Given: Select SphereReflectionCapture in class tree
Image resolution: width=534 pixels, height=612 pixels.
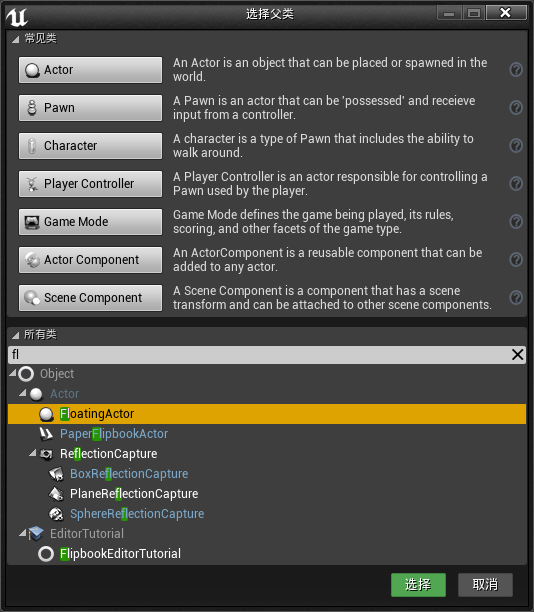Looking at the screenshot, I should click(x=267, y=514).
